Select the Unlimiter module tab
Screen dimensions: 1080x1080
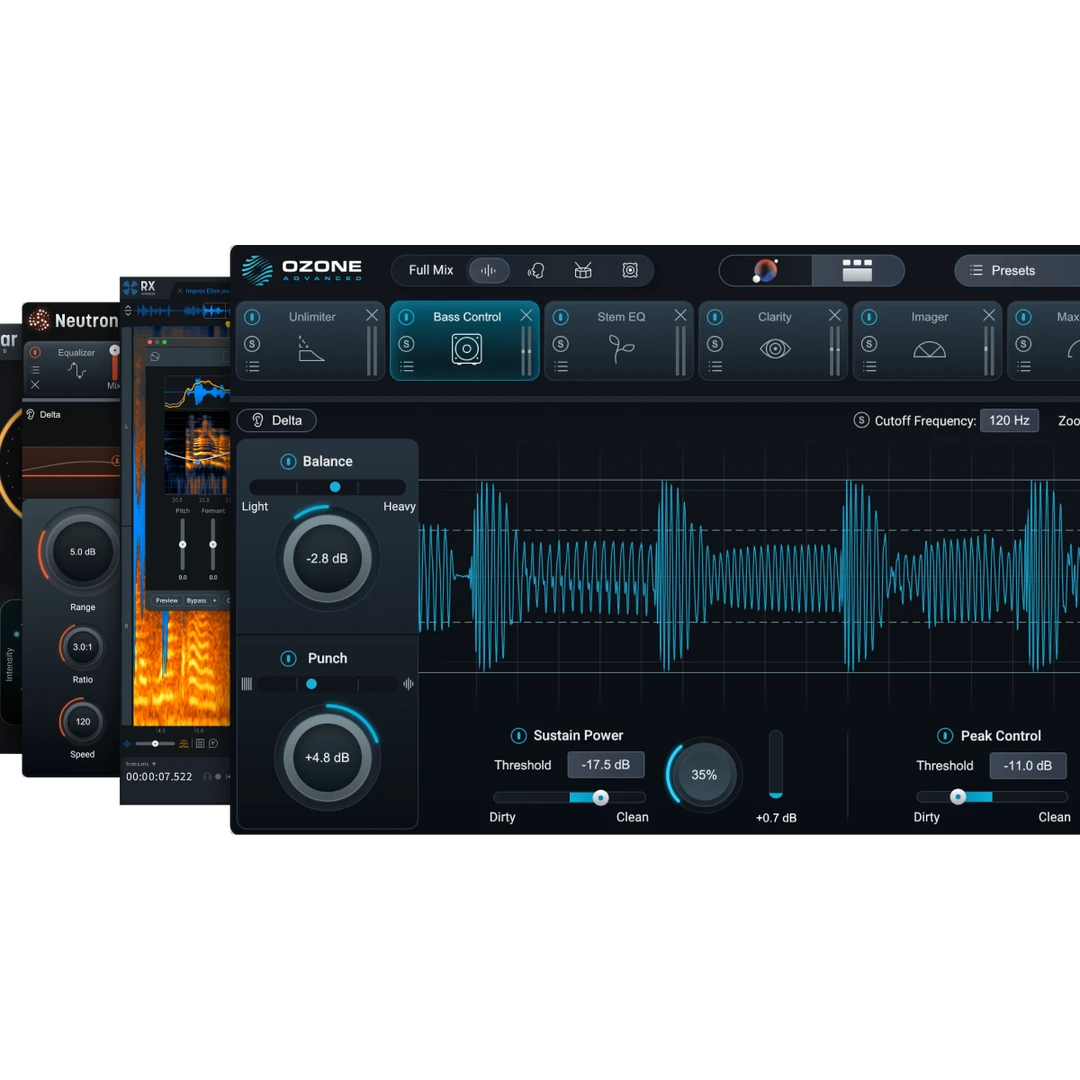tap(311, 340)
